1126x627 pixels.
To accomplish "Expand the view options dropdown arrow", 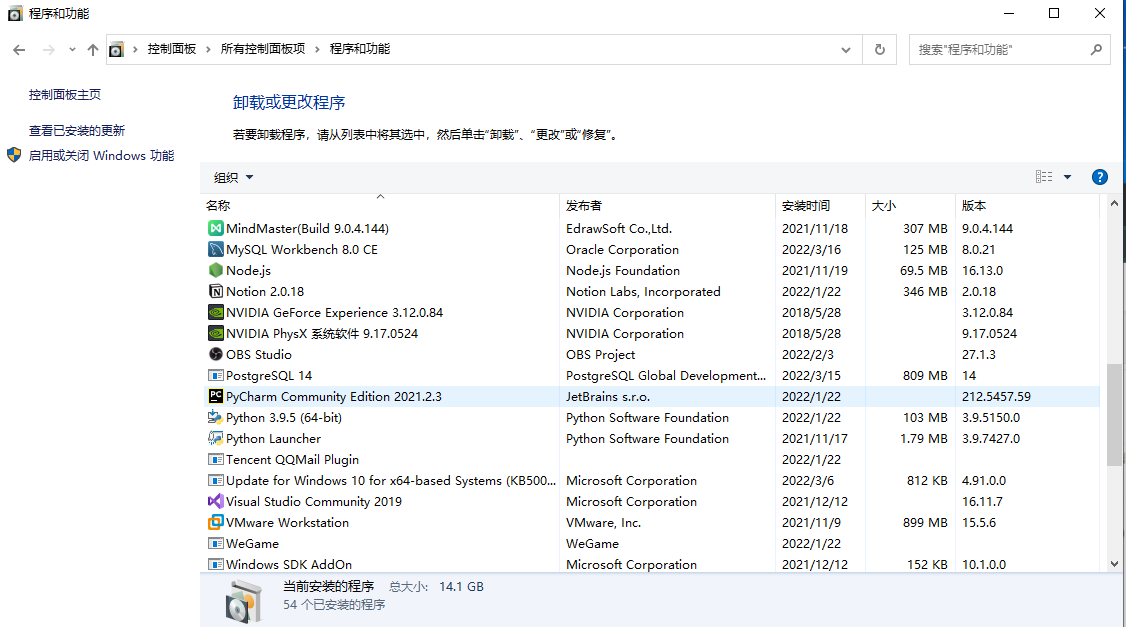I will pyautogui.click(x=1067, y=177).
